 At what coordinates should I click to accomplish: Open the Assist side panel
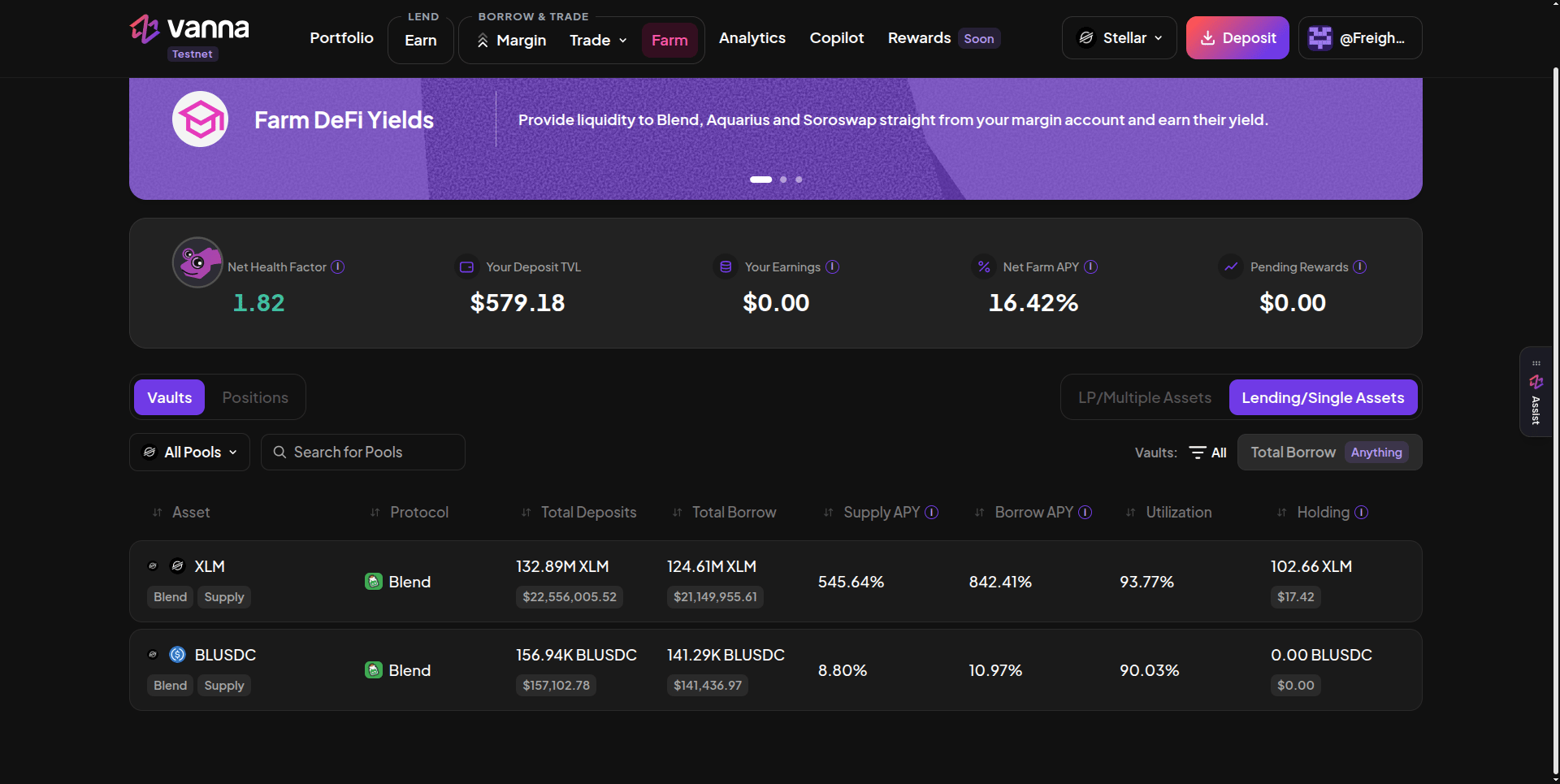coord(1536,392)
